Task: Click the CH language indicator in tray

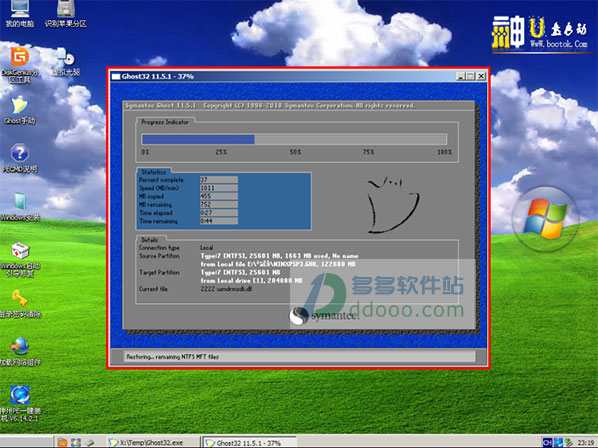Action: pos(547,442)
